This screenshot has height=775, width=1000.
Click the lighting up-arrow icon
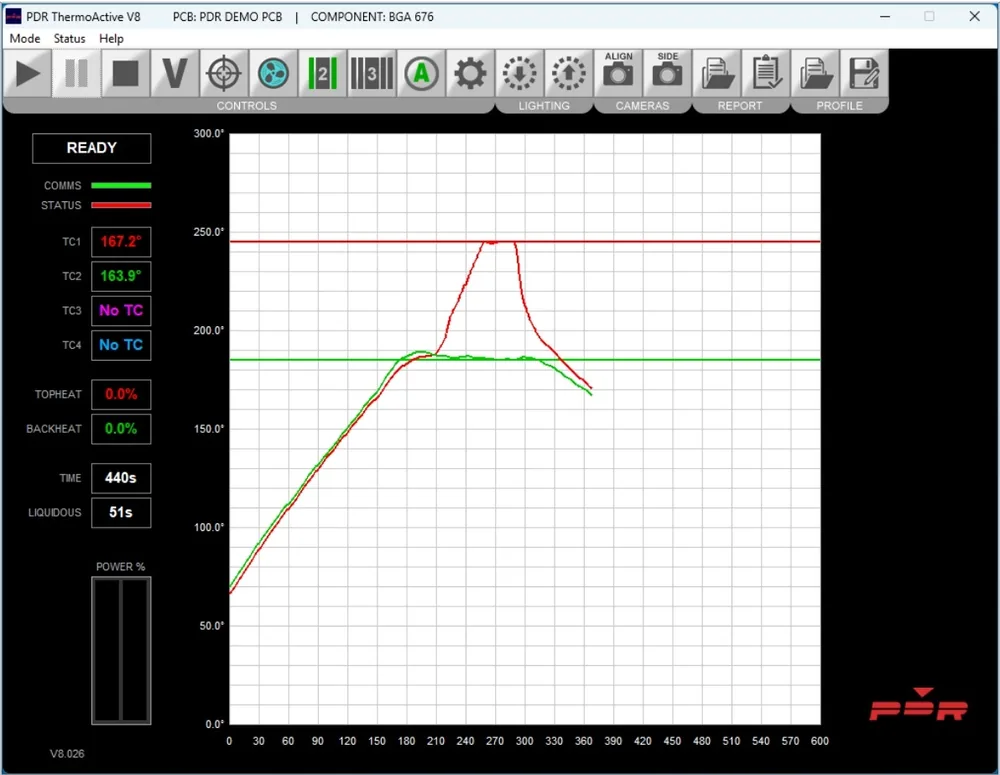[568, 73]
